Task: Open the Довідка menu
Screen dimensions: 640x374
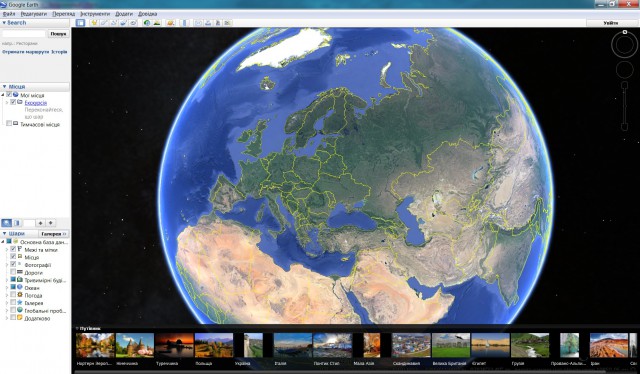Action: point(147,14)
